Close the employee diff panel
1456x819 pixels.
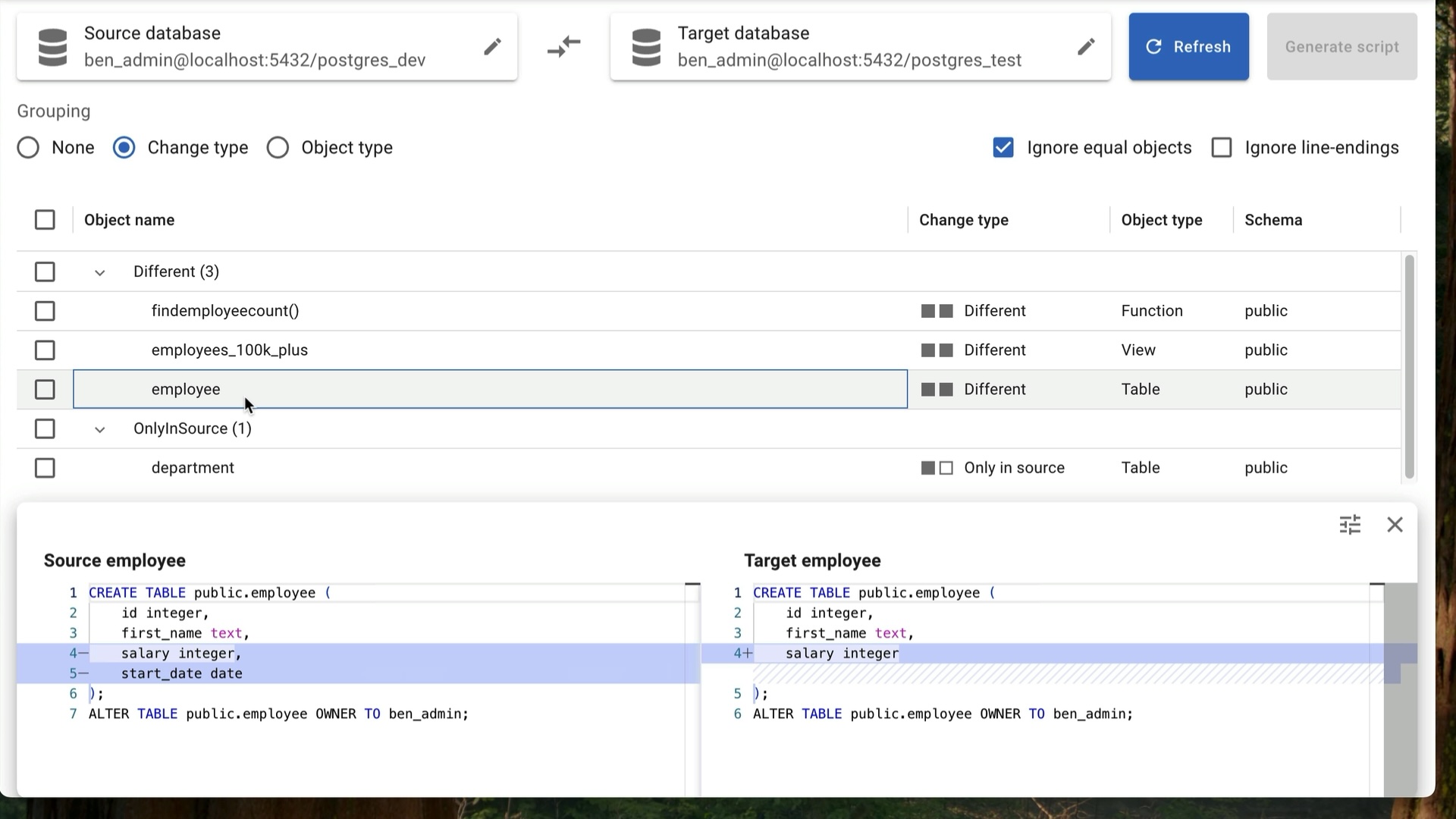click(1395, 525)
